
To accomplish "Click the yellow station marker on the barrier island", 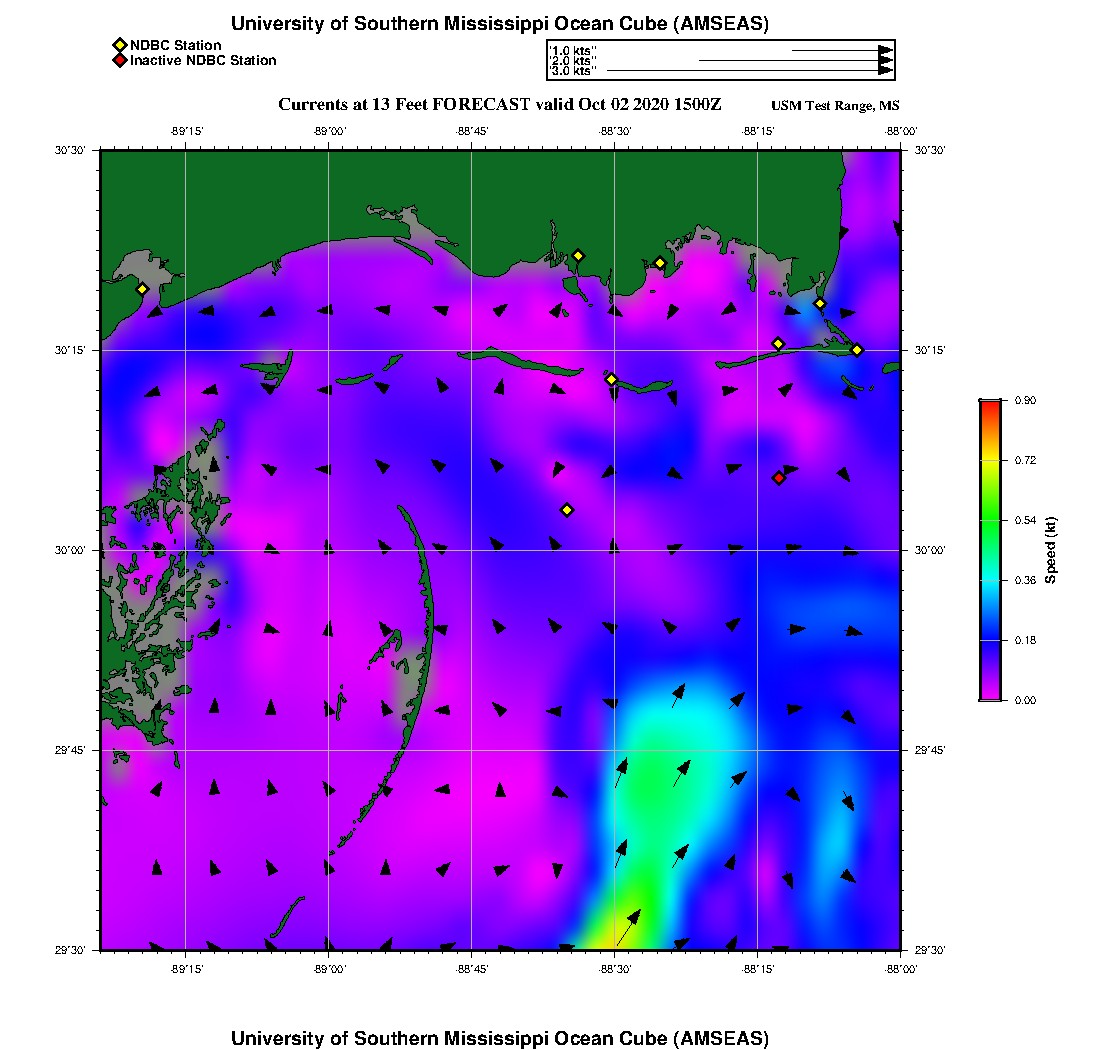I will [x=612, y=379].
